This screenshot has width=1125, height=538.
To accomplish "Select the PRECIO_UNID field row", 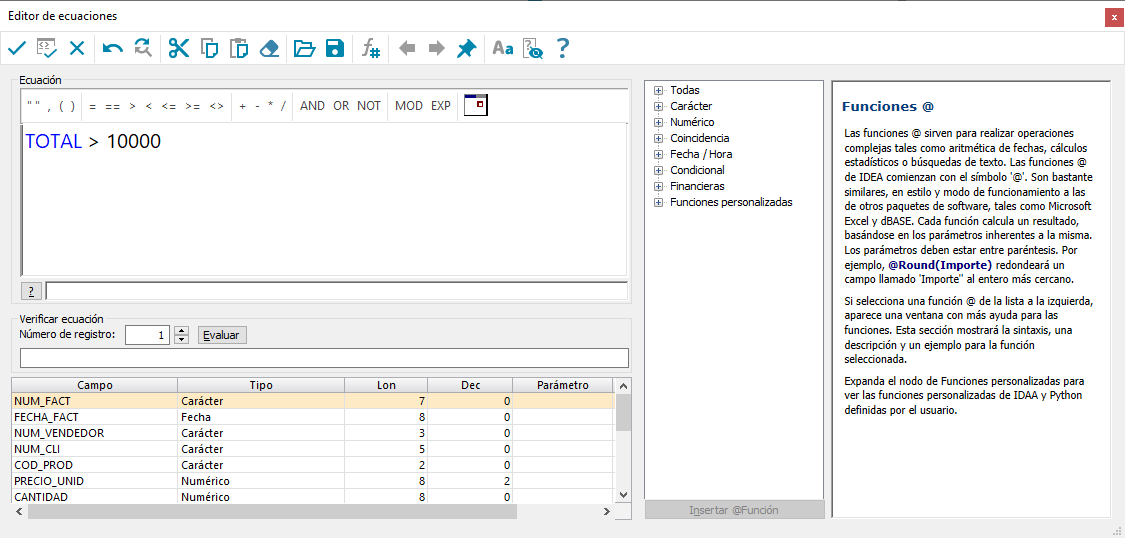I will (313, 481).
